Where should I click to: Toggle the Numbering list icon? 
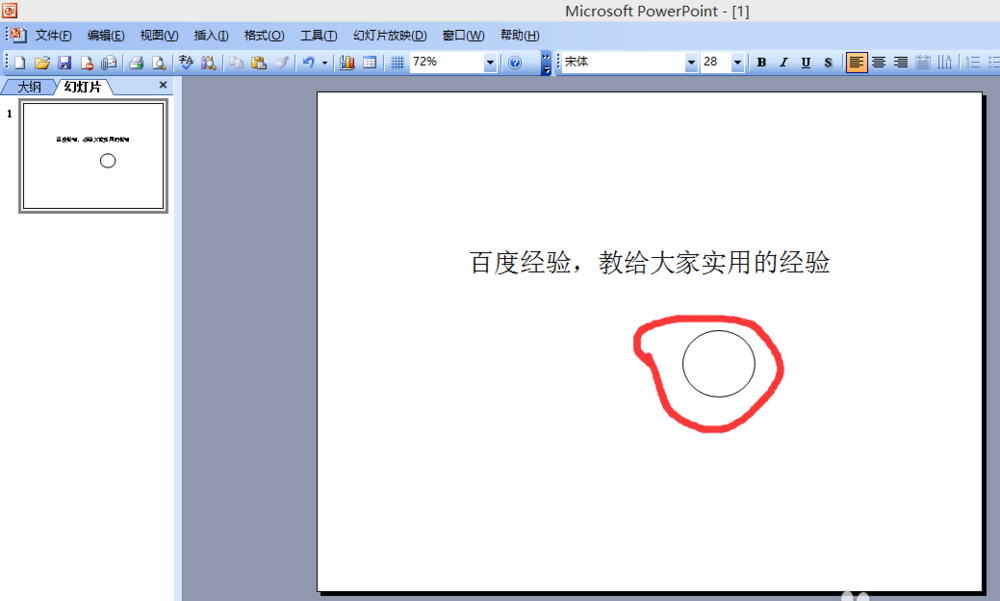(973, 63)
